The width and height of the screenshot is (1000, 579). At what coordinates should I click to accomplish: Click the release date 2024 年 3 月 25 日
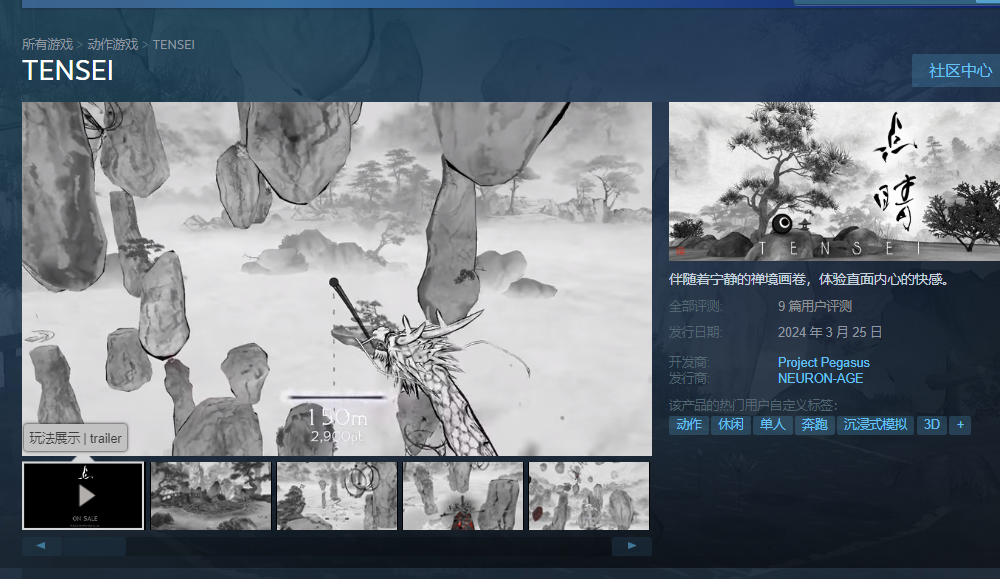pos(830,332)
